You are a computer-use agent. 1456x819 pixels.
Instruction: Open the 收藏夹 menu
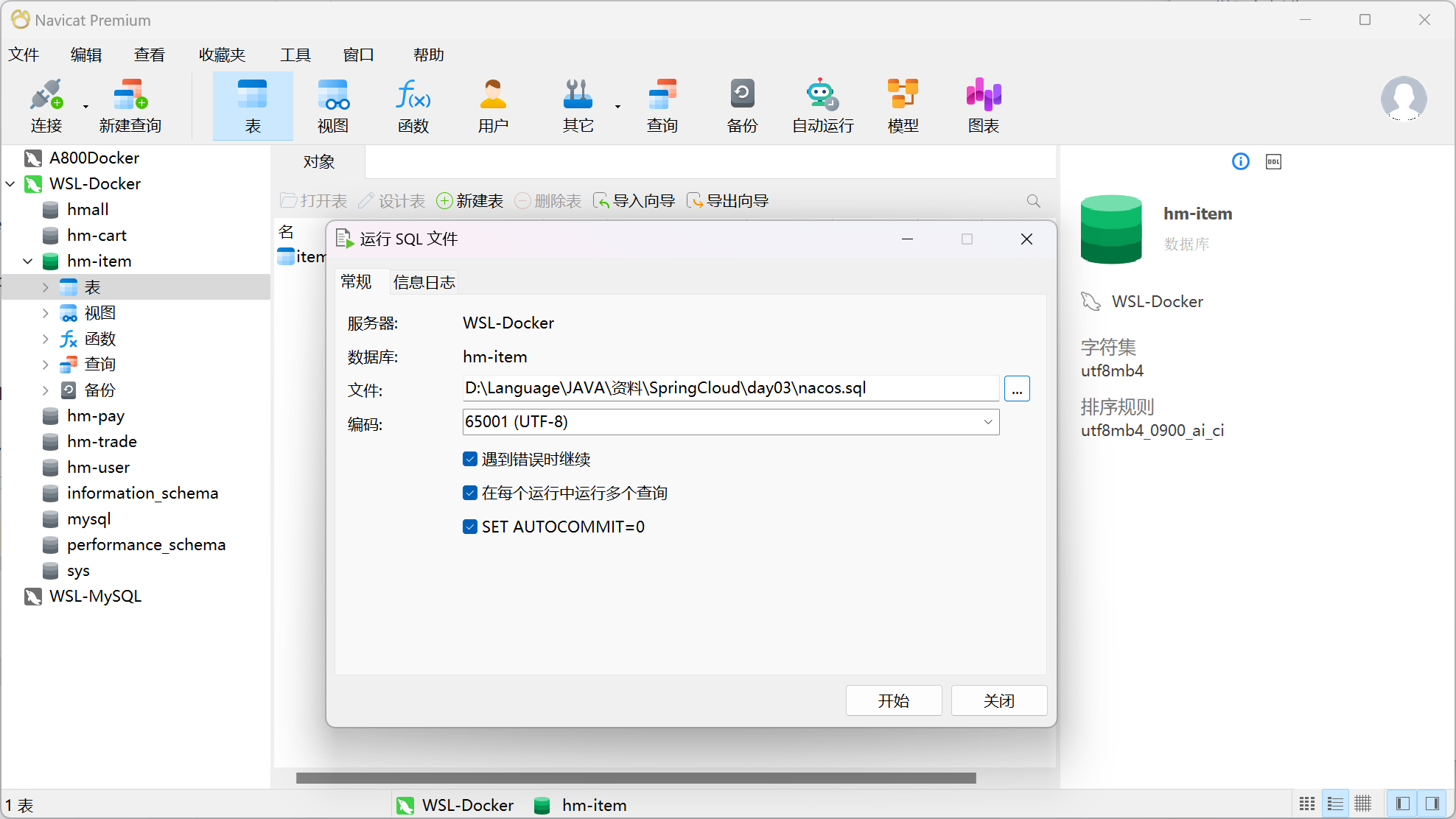click(x=222, y=55)
